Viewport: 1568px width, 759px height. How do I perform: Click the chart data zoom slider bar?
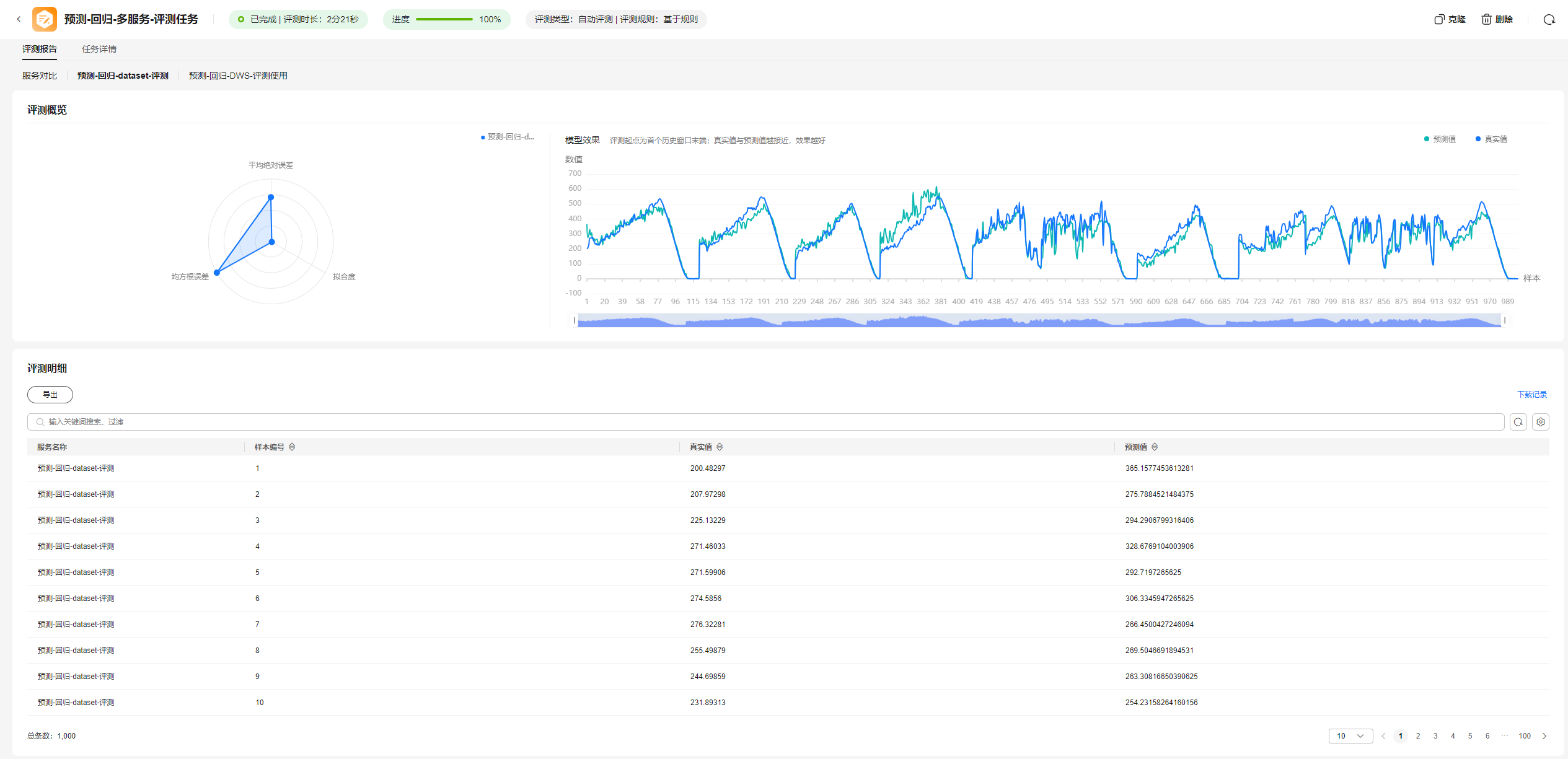(x=1039, y=320)
